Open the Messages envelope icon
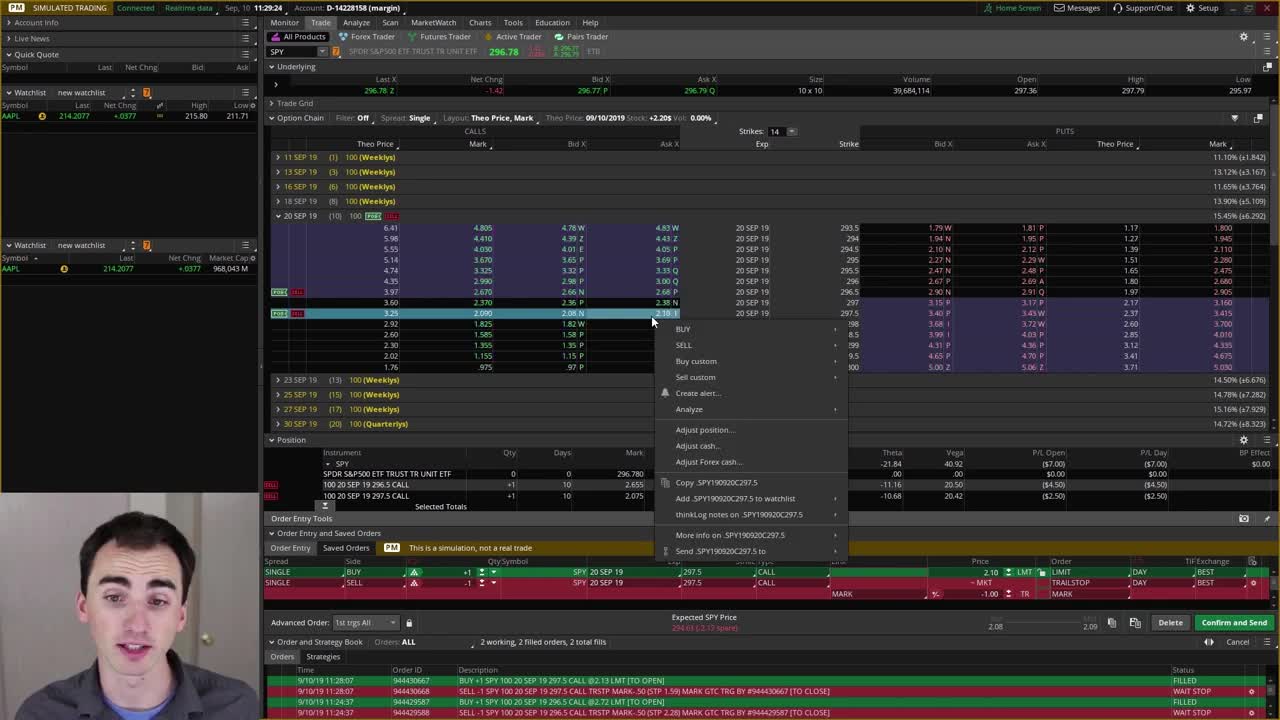Image resolution: width=1280 pixels, height=720 pixels. tap(1059, 8)
